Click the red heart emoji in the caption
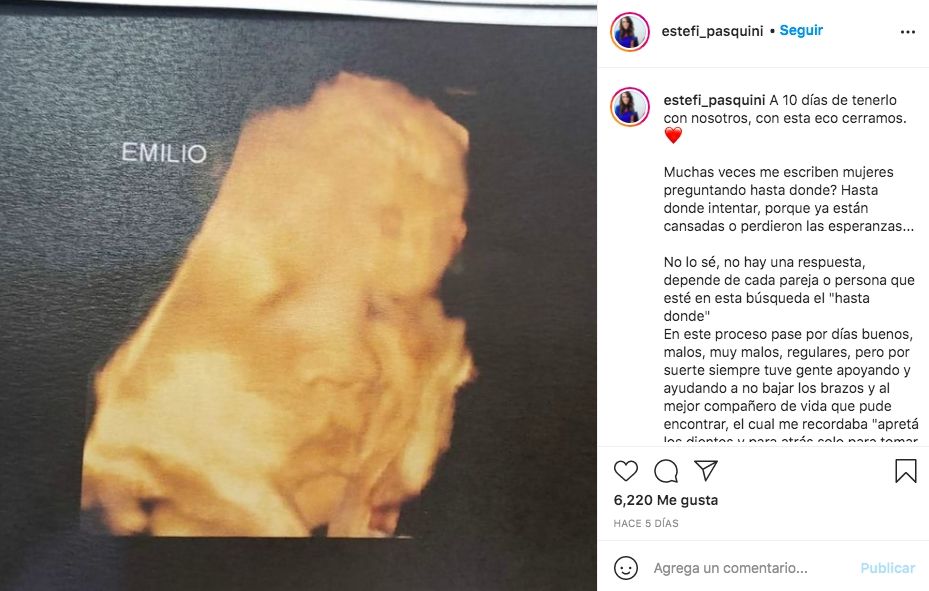 click(x=673, y=136)
